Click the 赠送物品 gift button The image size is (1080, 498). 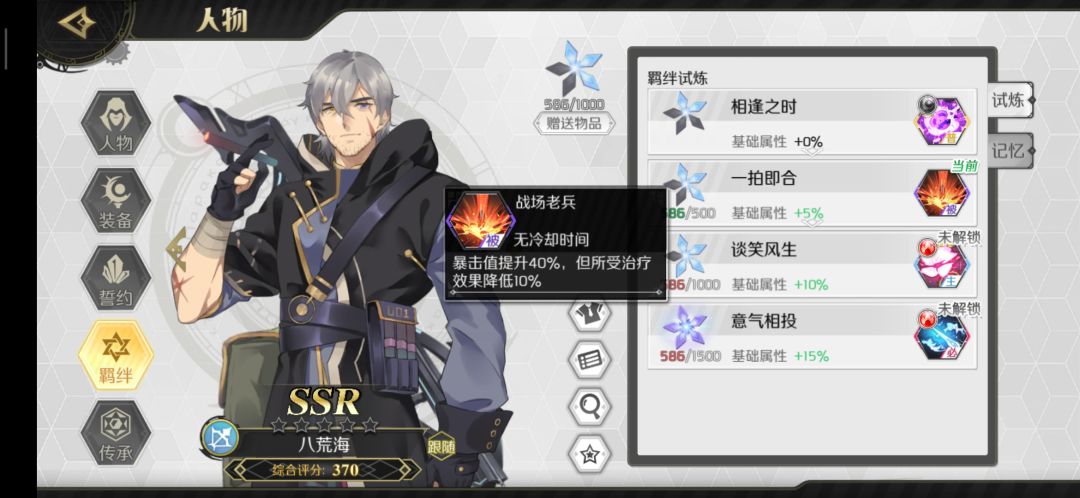click(575, 124)
